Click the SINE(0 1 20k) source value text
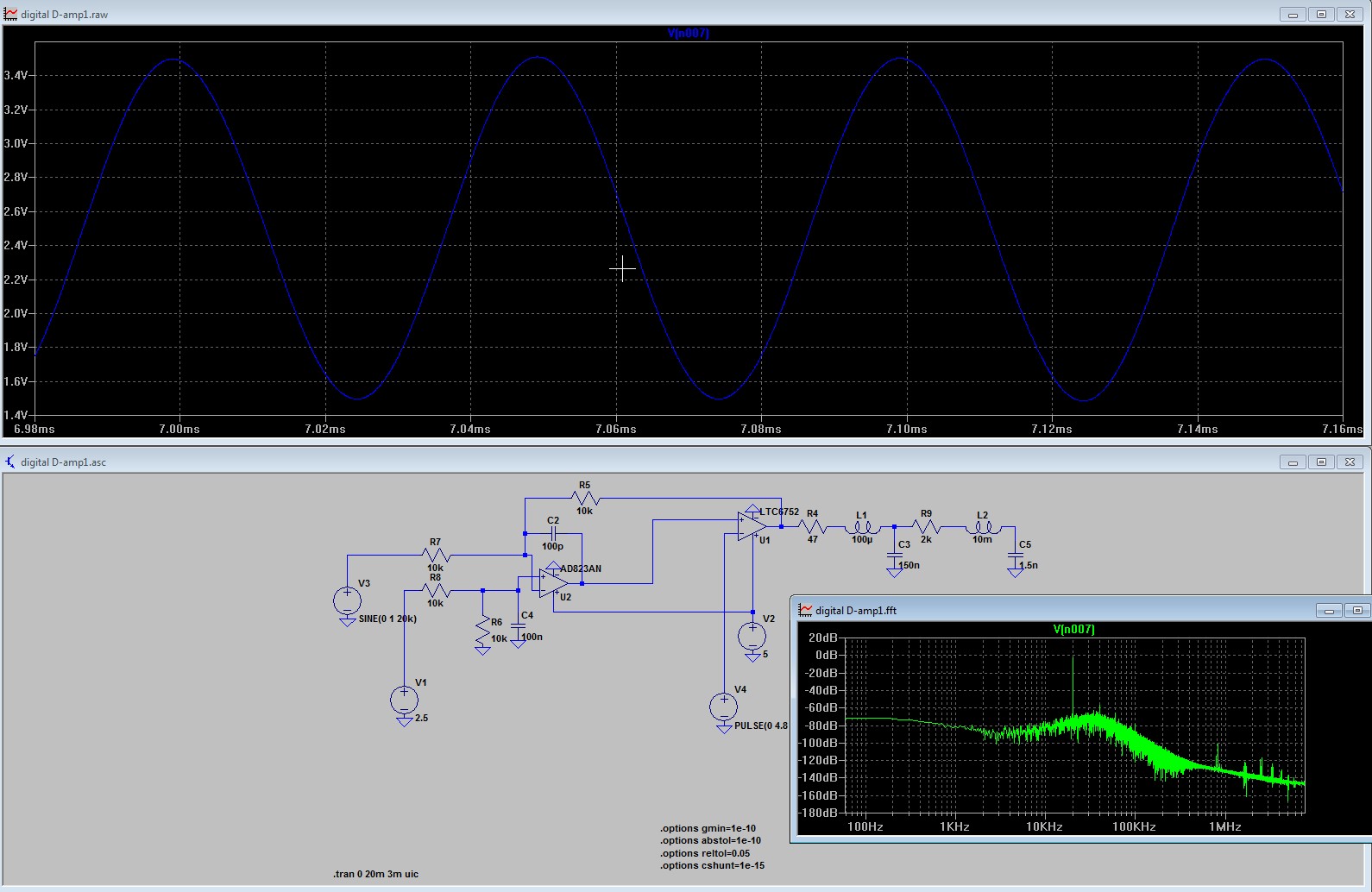Screen dimensions: 1372x892 point(387,619)
